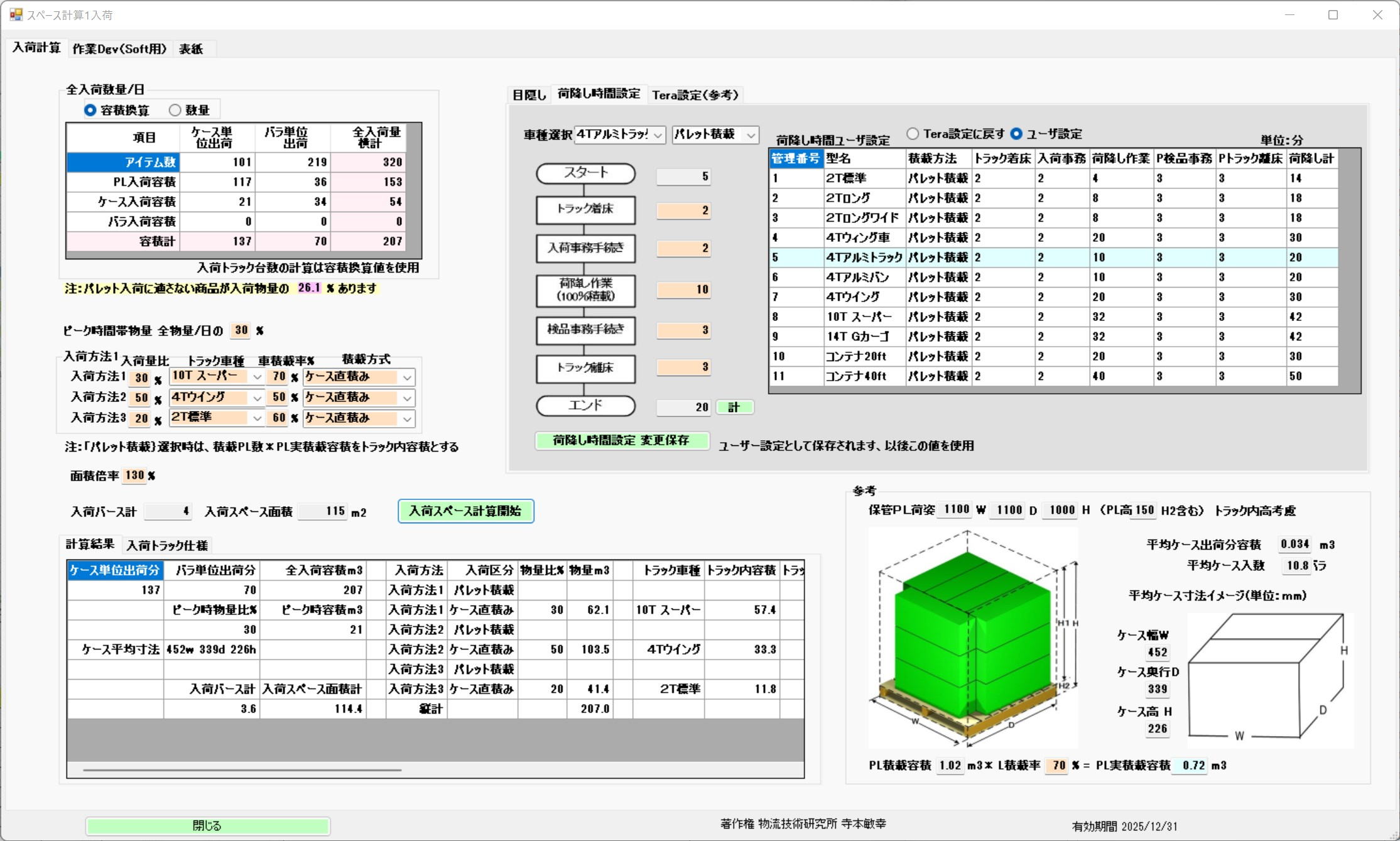Screen dimensions: 1400x841
Task: Click the 荷降し作業 flowchart box
Action: coord(585,290)
